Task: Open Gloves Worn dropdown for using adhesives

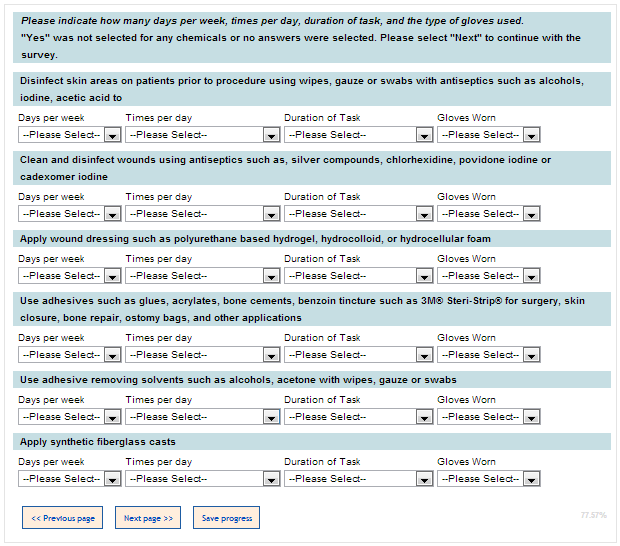Action: [488, 355]
